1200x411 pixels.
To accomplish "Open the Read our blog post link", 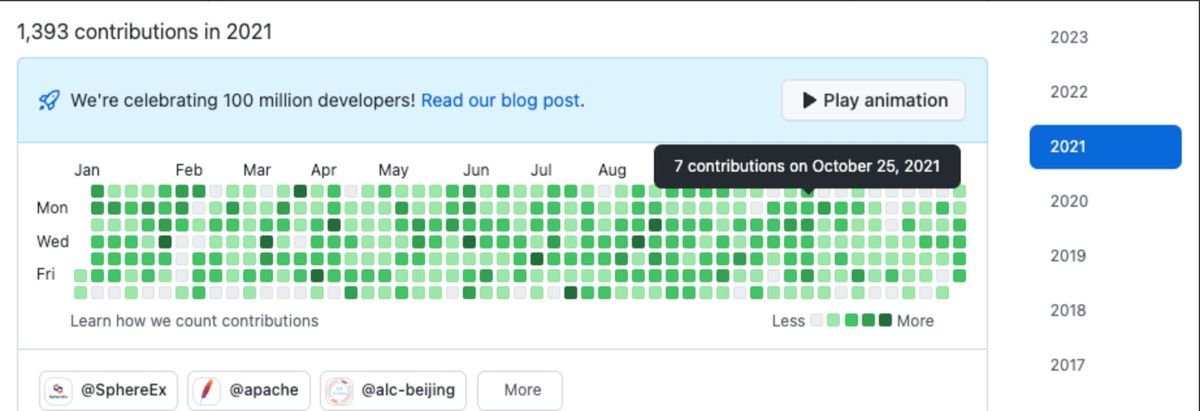I will (x=500, y=100).
